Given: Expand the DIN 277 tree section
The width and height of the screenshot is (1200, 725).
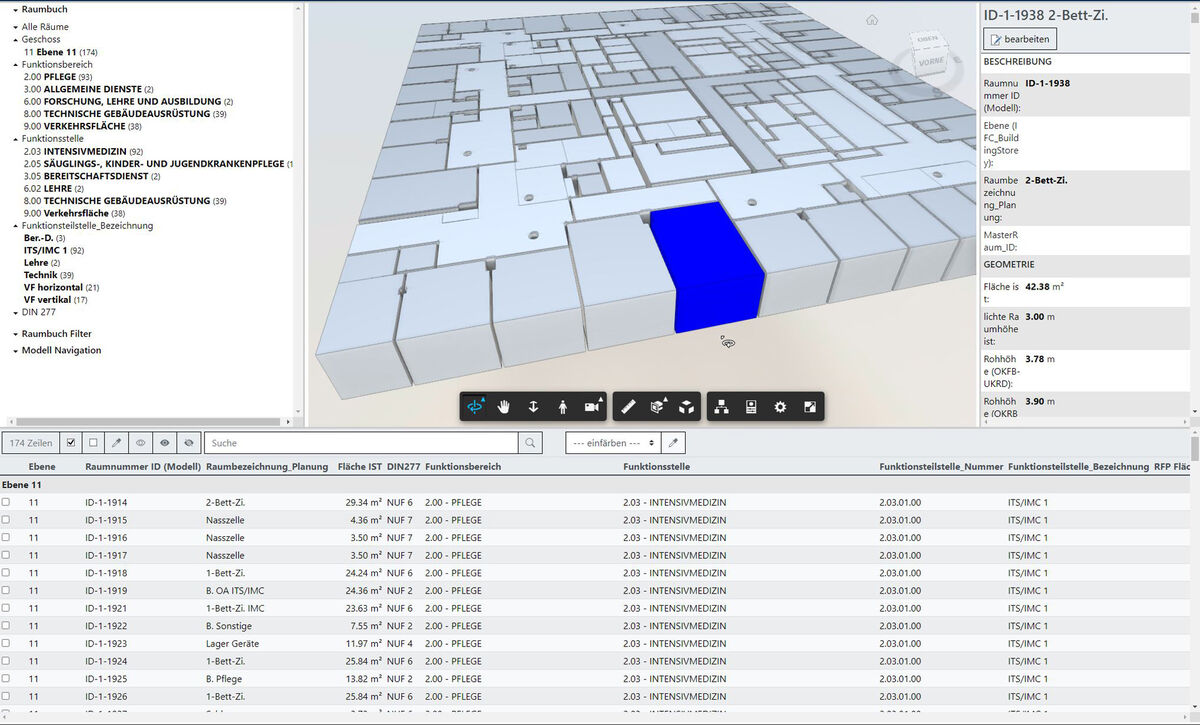Looking at the screenshot, I should pos(41,312).
